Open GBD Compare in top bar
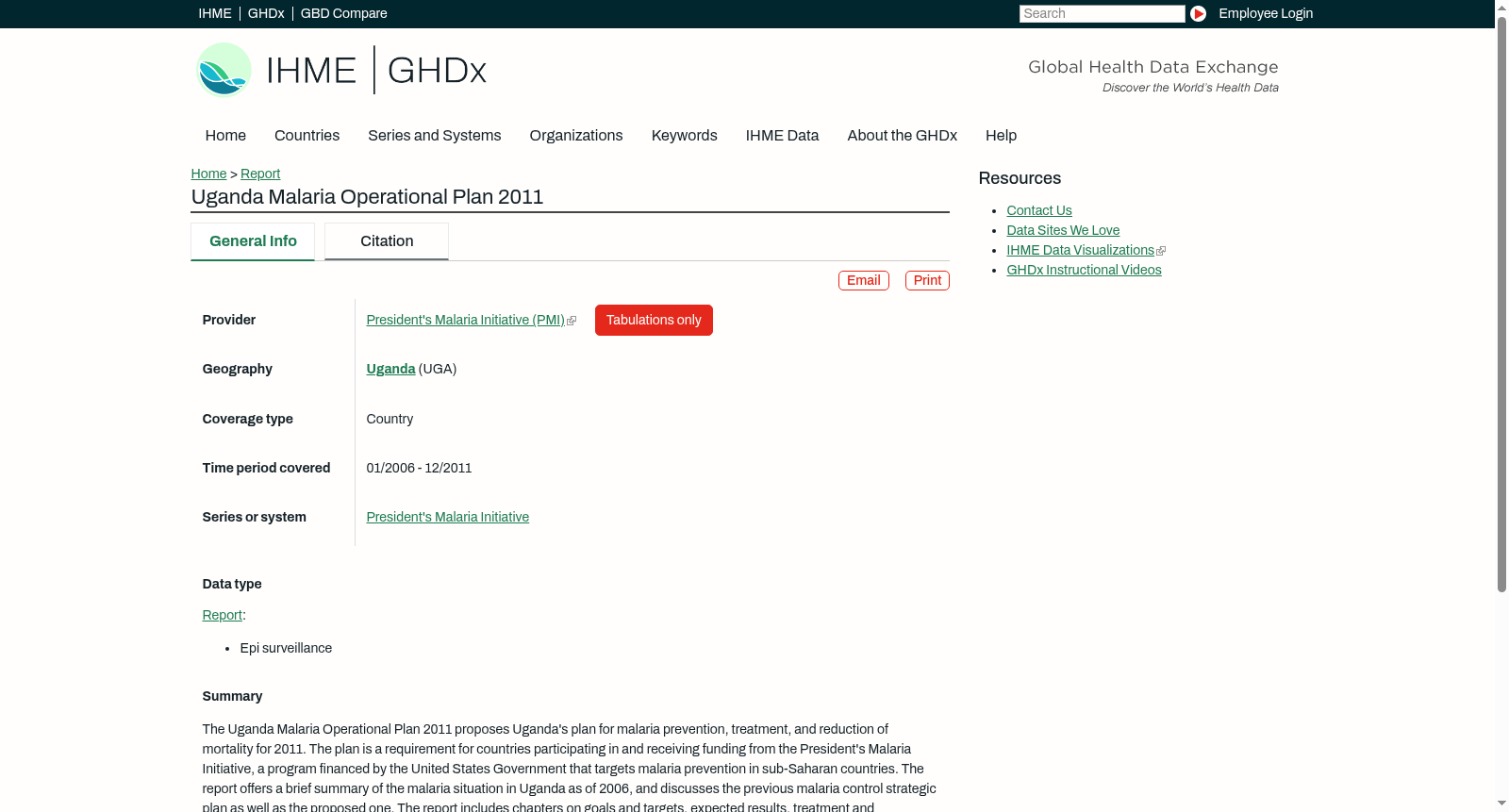Viewport: 1509px width, 812px height. [x=344, y=13]
